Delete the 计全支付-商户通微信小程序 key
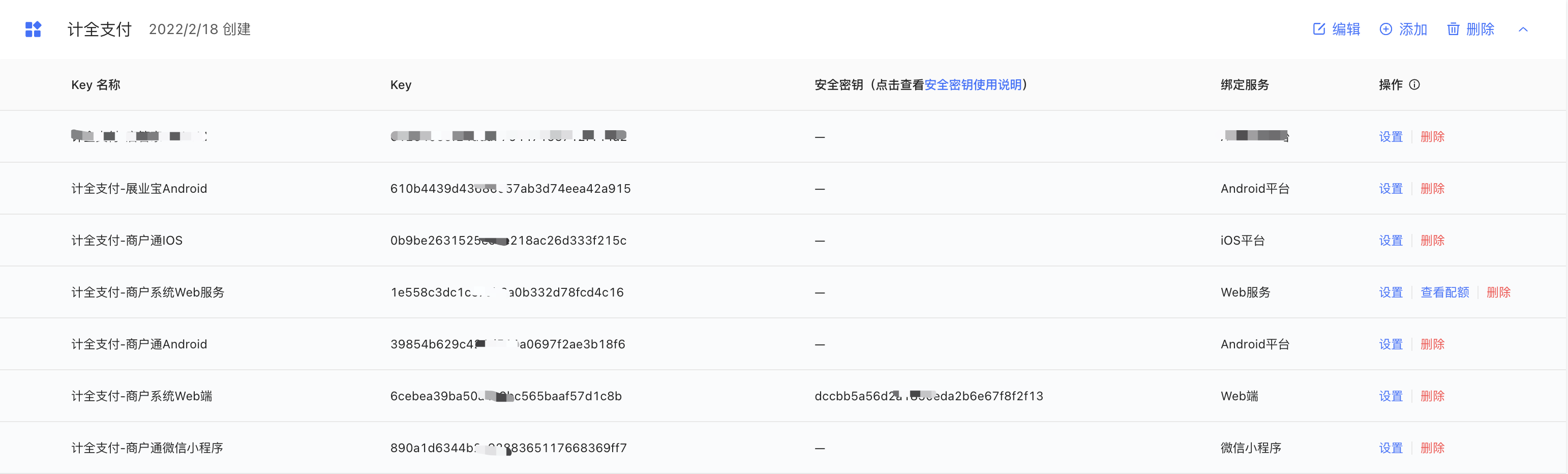 (x=1432, y=448)
